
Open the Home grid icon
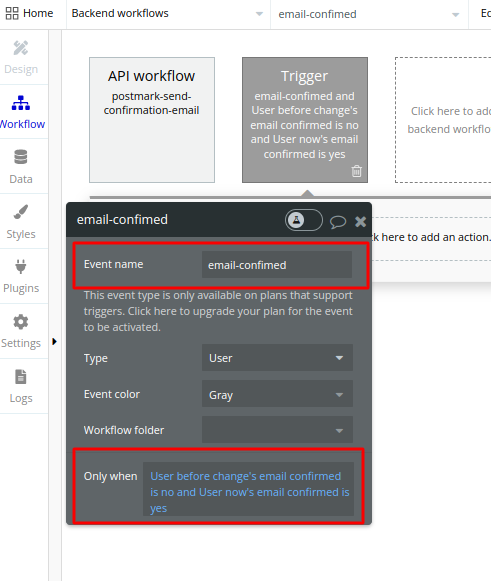(12, 13)
